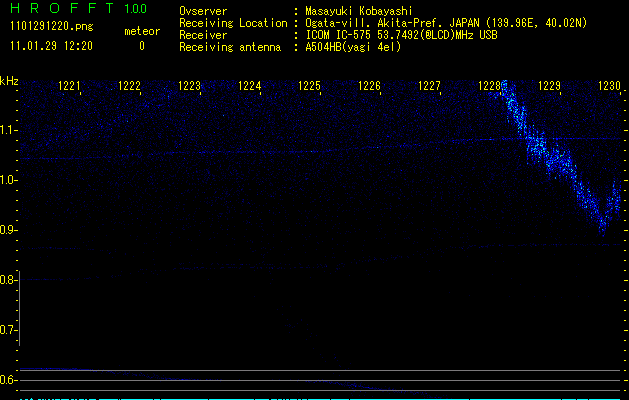Viewport: 629px width, 400px height.
Task: Click the 1230 time marker
Action: click(609, 85)
